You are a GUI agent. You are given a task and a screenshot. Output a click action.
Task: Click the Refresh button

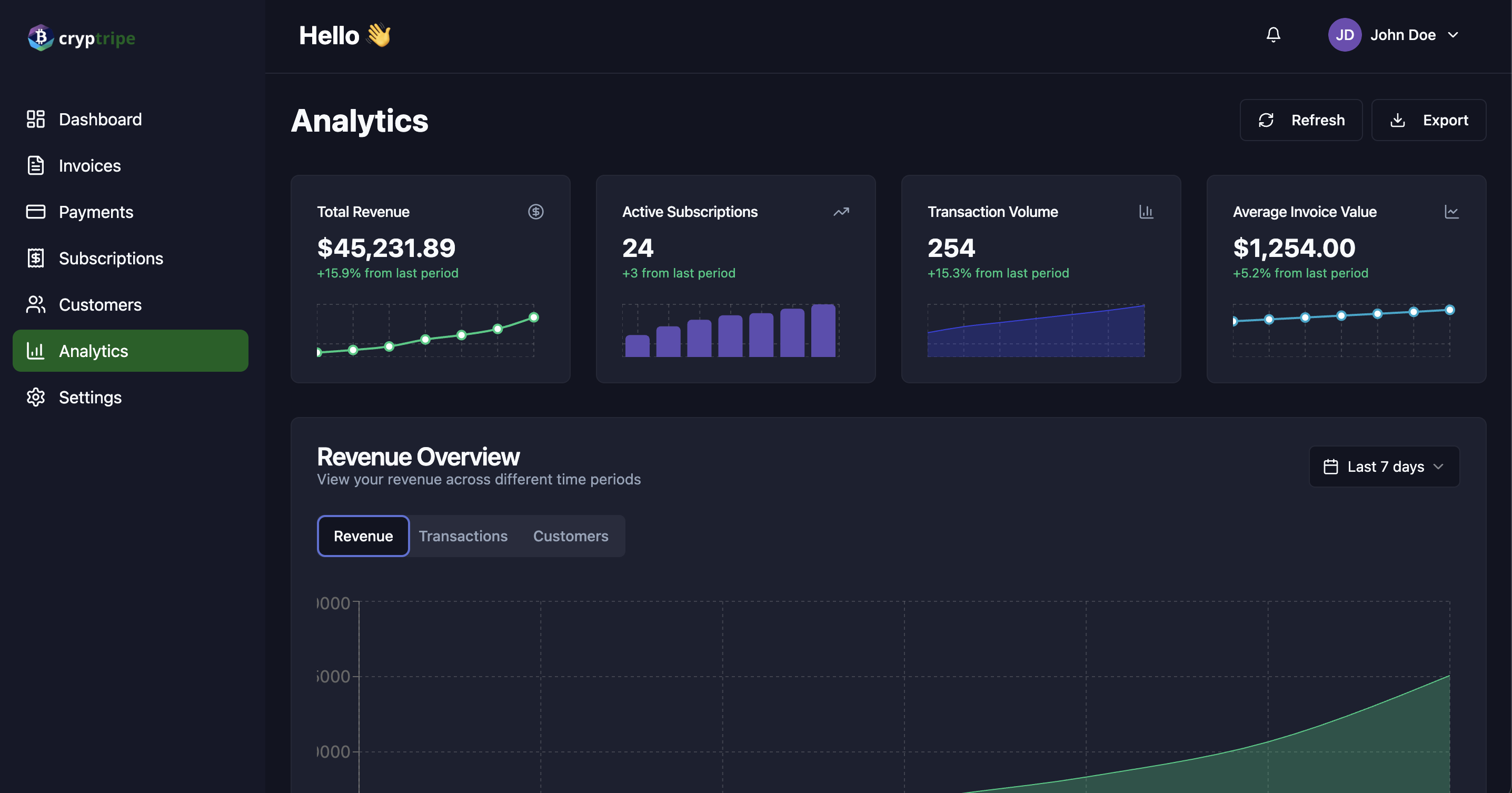[1301, 121]
